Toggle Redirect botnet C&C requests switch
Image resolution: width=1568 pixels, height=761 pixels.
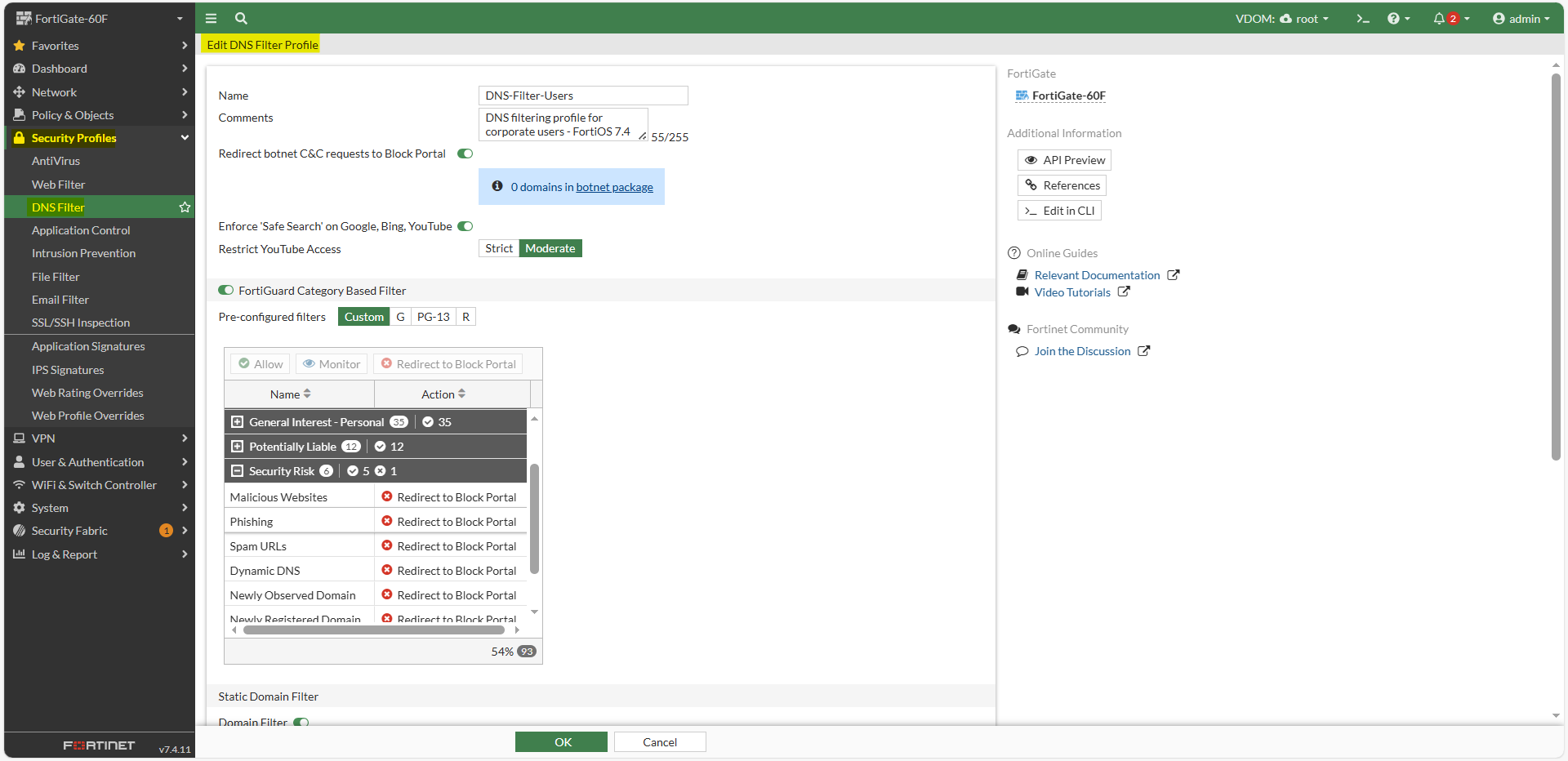tap(465, 154)
